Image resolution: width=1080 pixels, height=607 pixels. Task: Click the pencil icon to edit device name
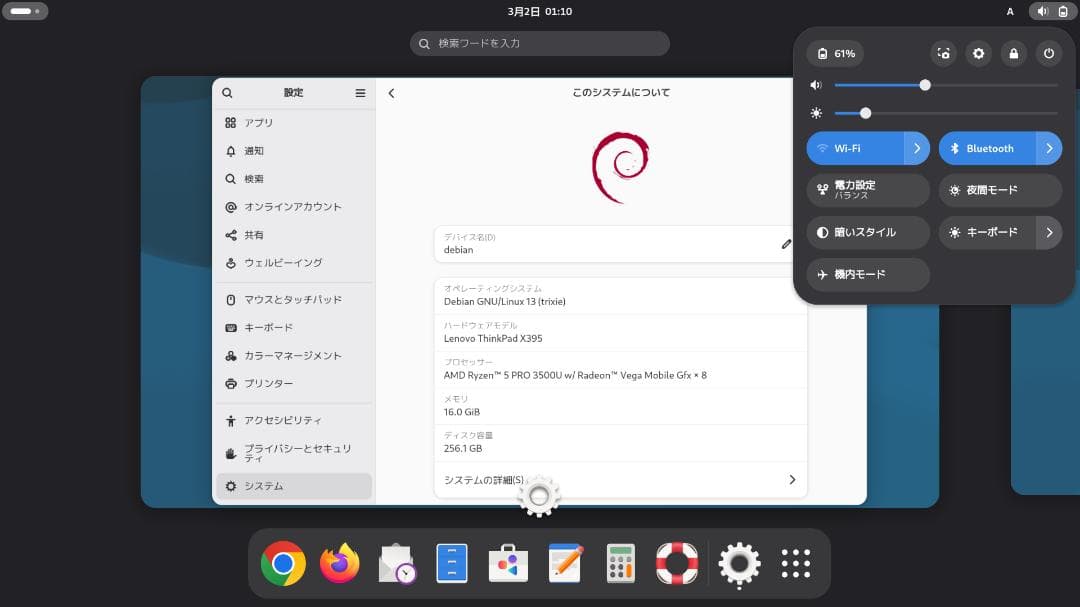point(786,243)
